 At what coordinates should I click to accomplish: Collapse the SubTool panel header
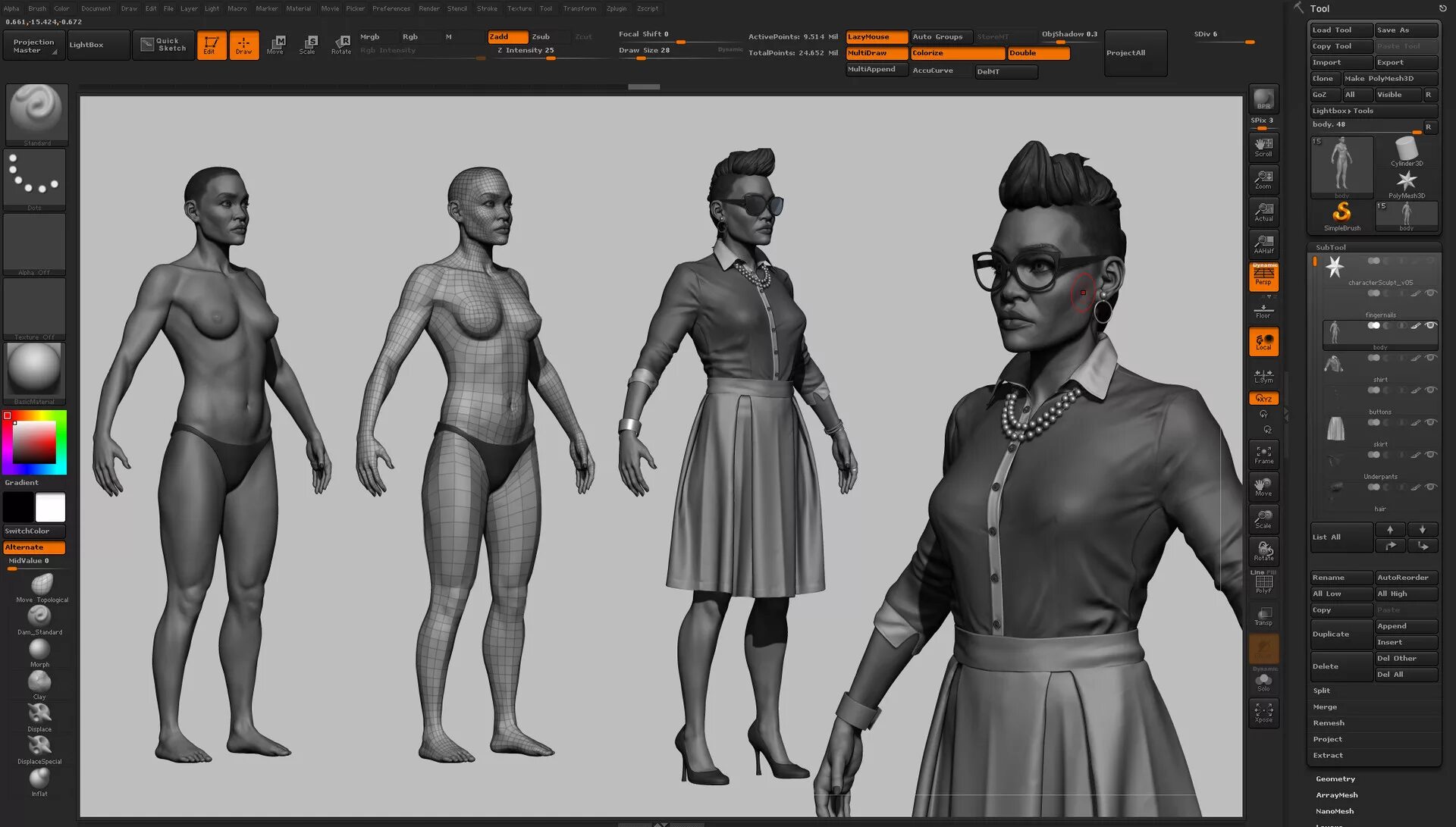tap(1330, 247)
